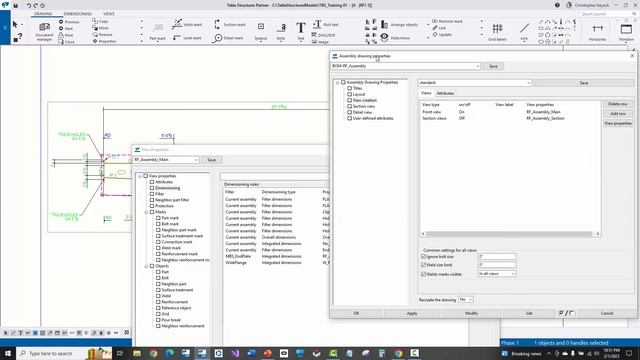Click the Part mark tool

[158, 32]
